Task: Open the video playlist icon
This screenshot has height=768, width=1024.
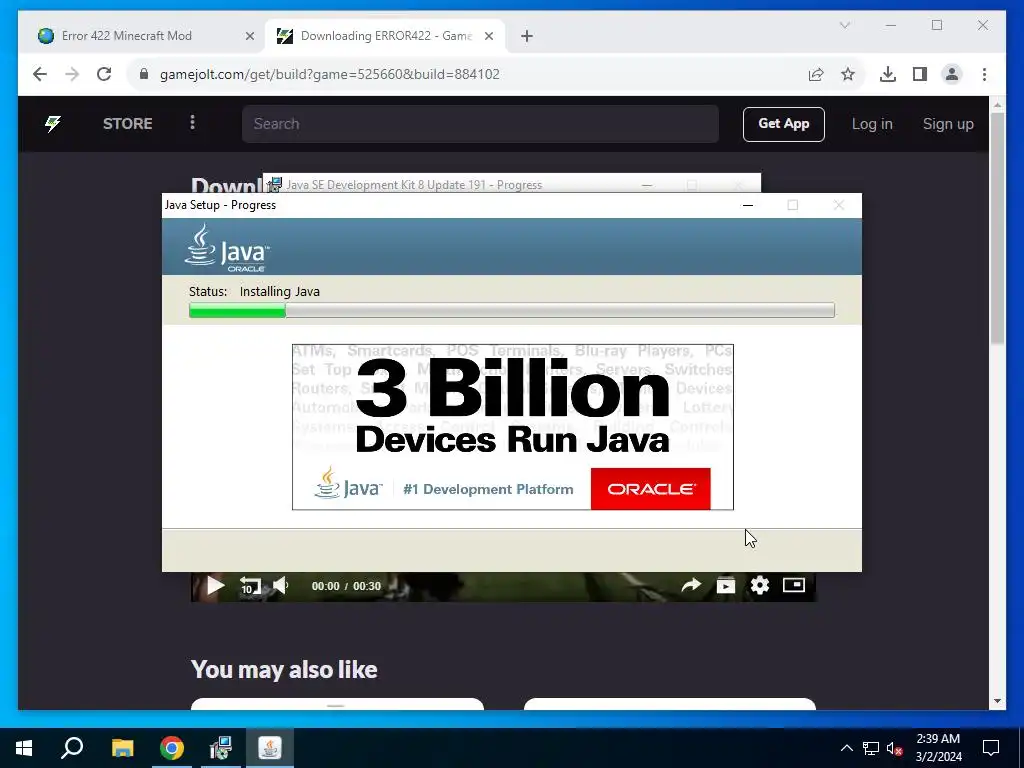Action: coord(726,586)
